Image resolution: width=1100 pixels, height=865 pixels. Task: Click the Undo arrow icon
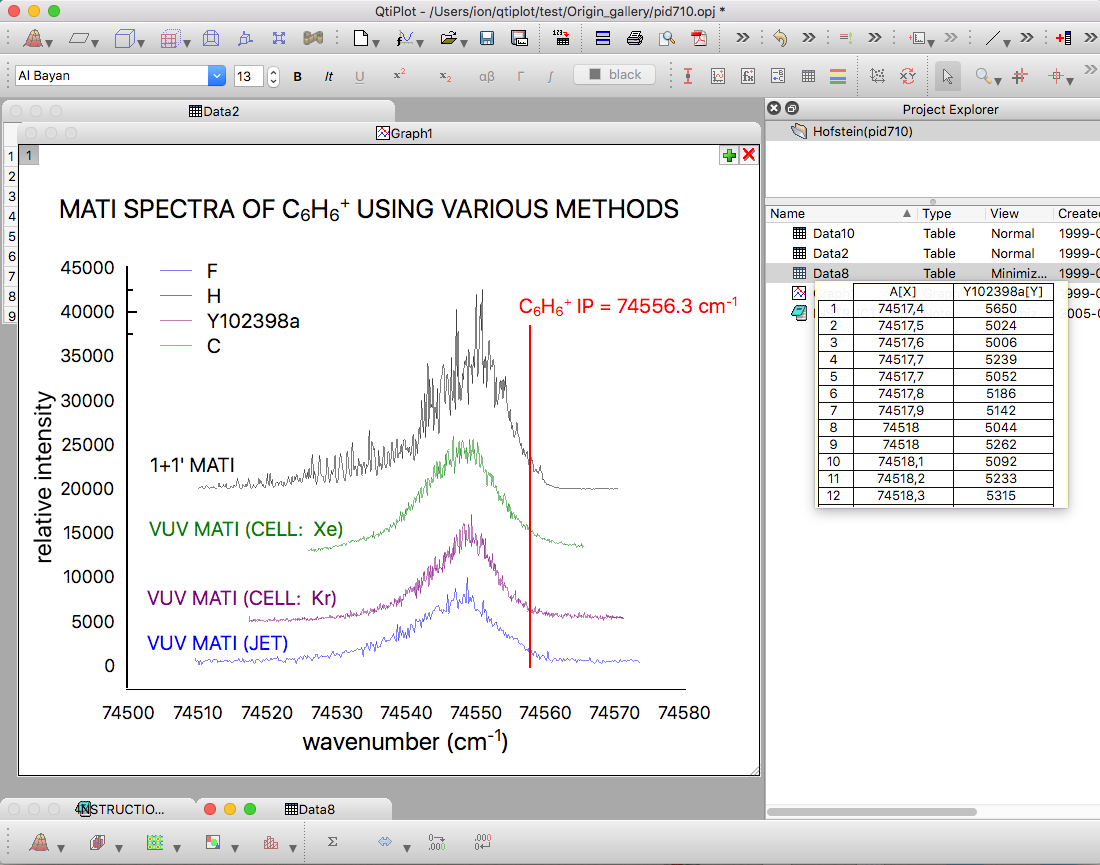[x=779, y=39]
